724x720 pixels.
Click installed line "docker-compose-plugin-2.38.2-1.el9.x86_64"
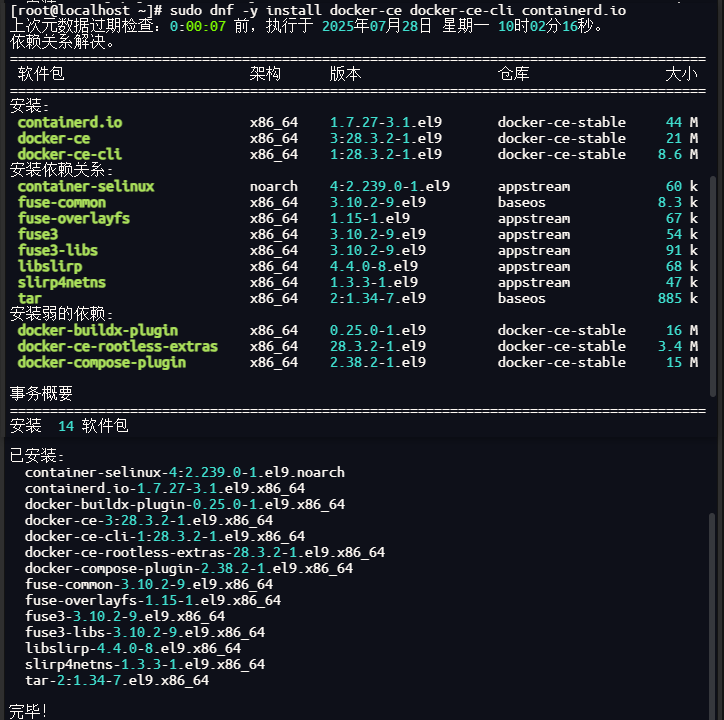click(189, 569)
